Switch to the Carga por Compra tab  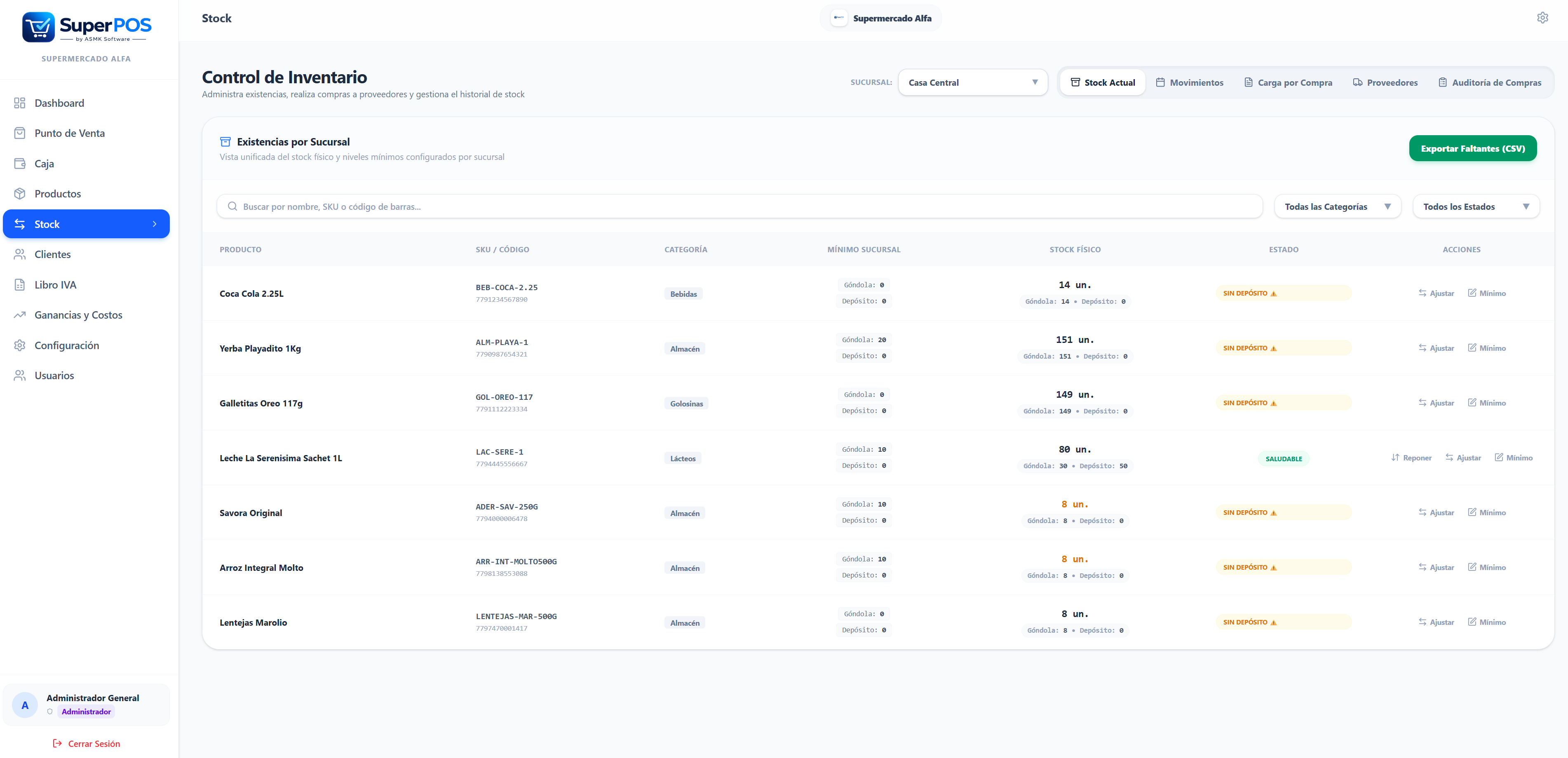(1287, 82)
